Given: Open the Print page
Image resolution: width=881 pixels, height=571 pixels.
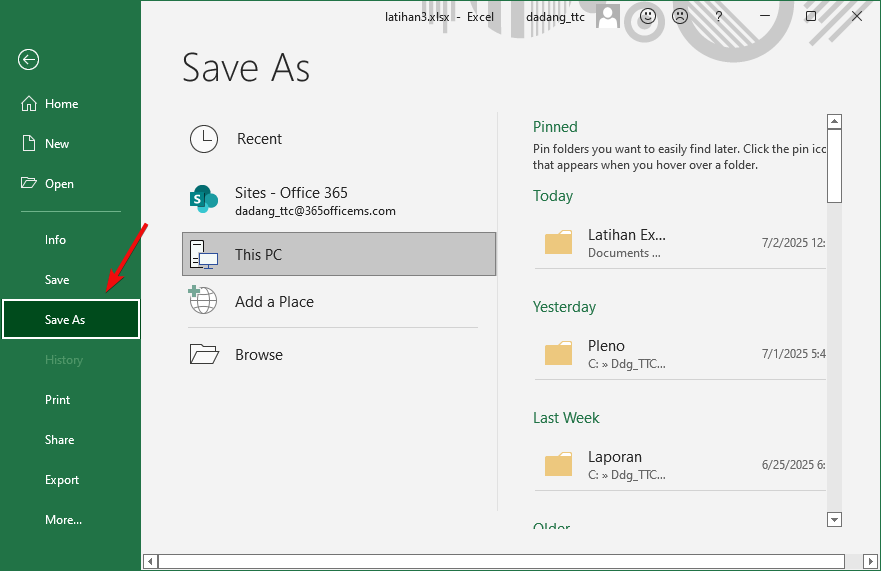Looking at the screenshot, I should click(x=70, y=400).
